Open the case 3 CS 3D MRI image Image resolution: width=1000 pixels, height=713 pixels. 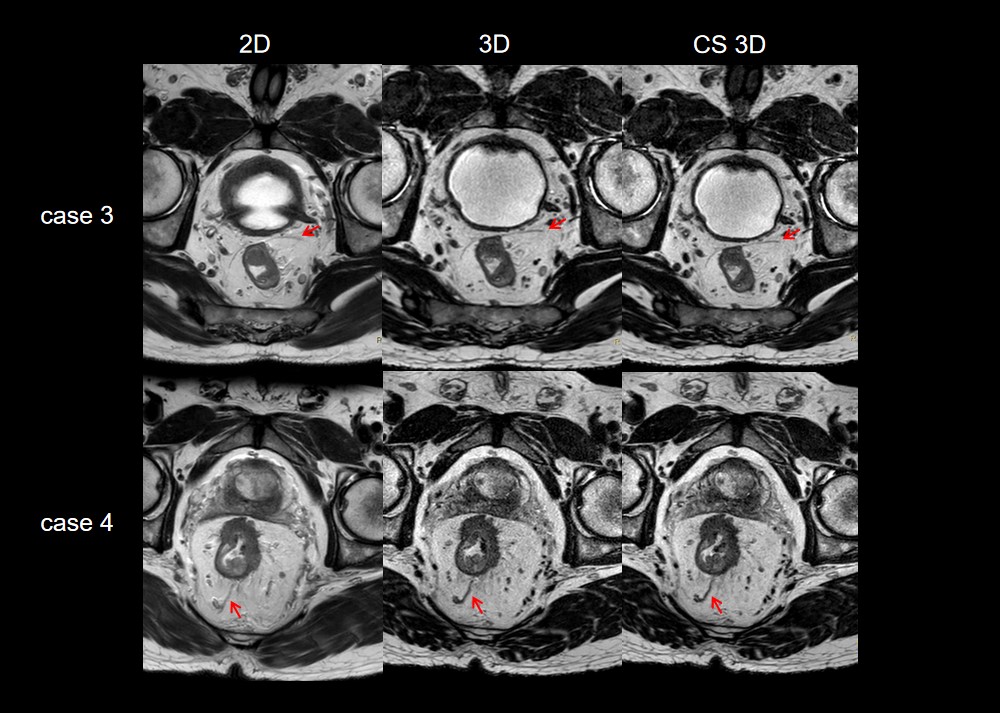[x=740, y=212]
